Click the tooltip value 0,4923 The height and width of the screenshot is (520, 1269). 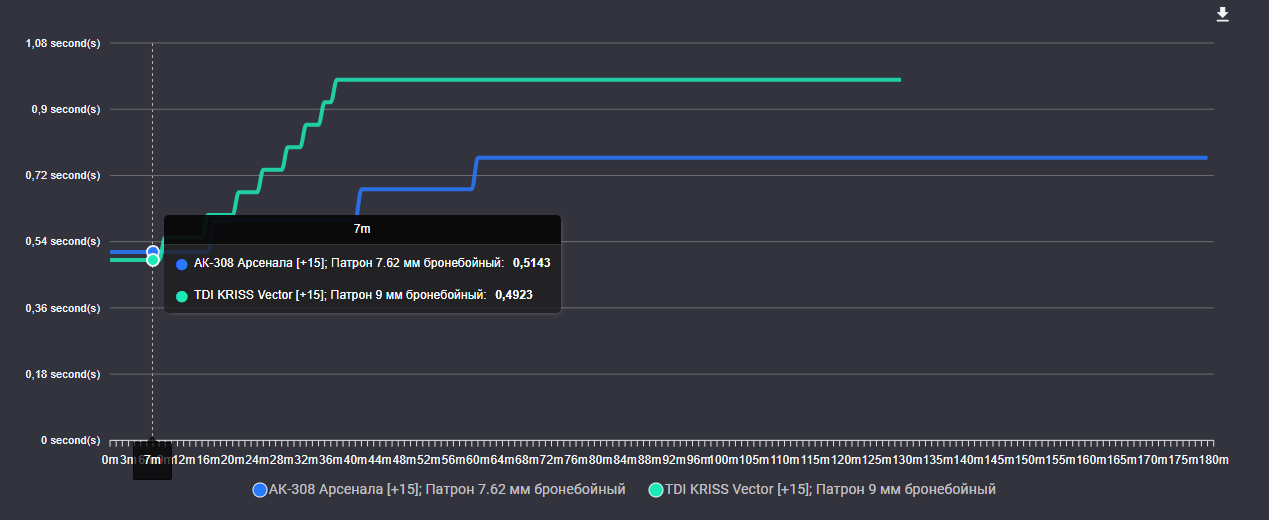(x=514, y=295)
